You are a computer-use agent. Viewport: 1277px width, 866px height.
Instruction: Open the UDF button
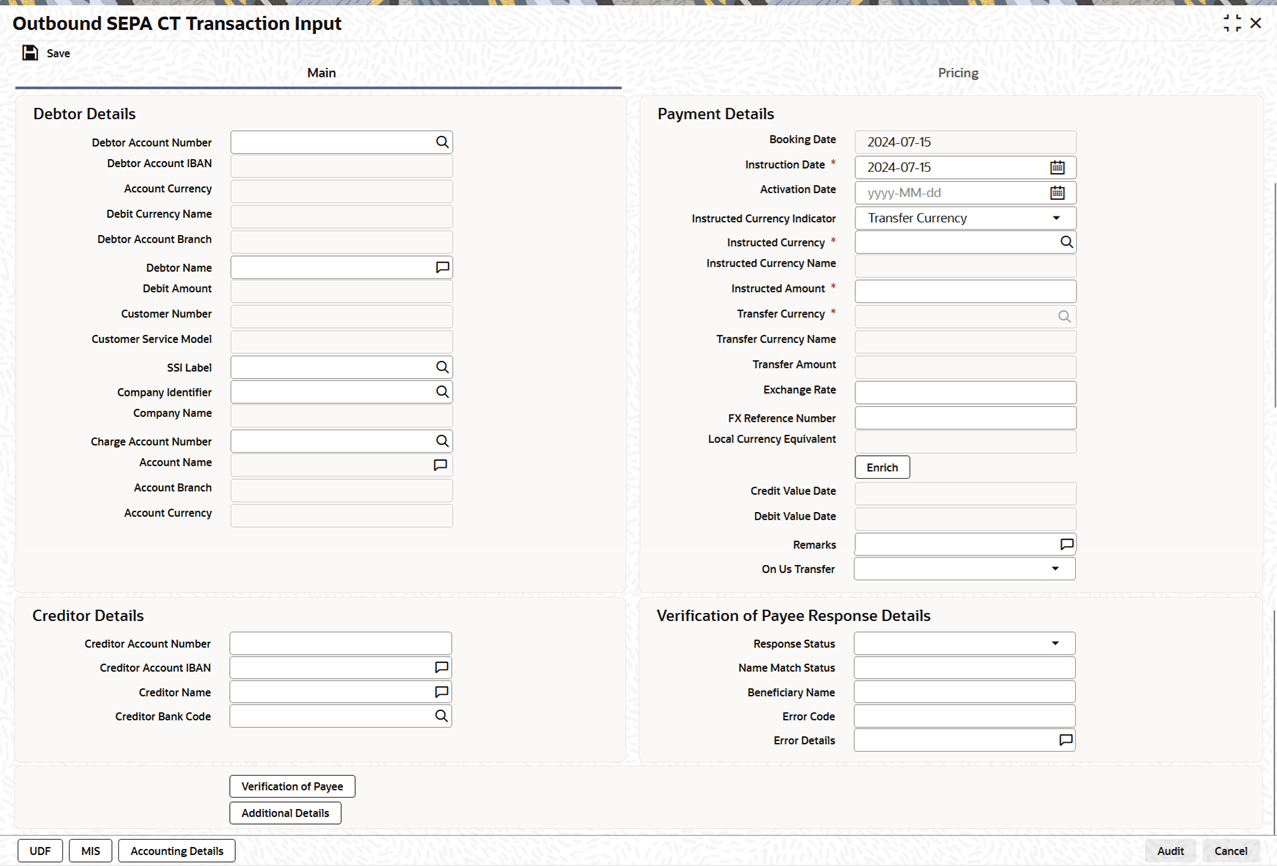[40, 851]
